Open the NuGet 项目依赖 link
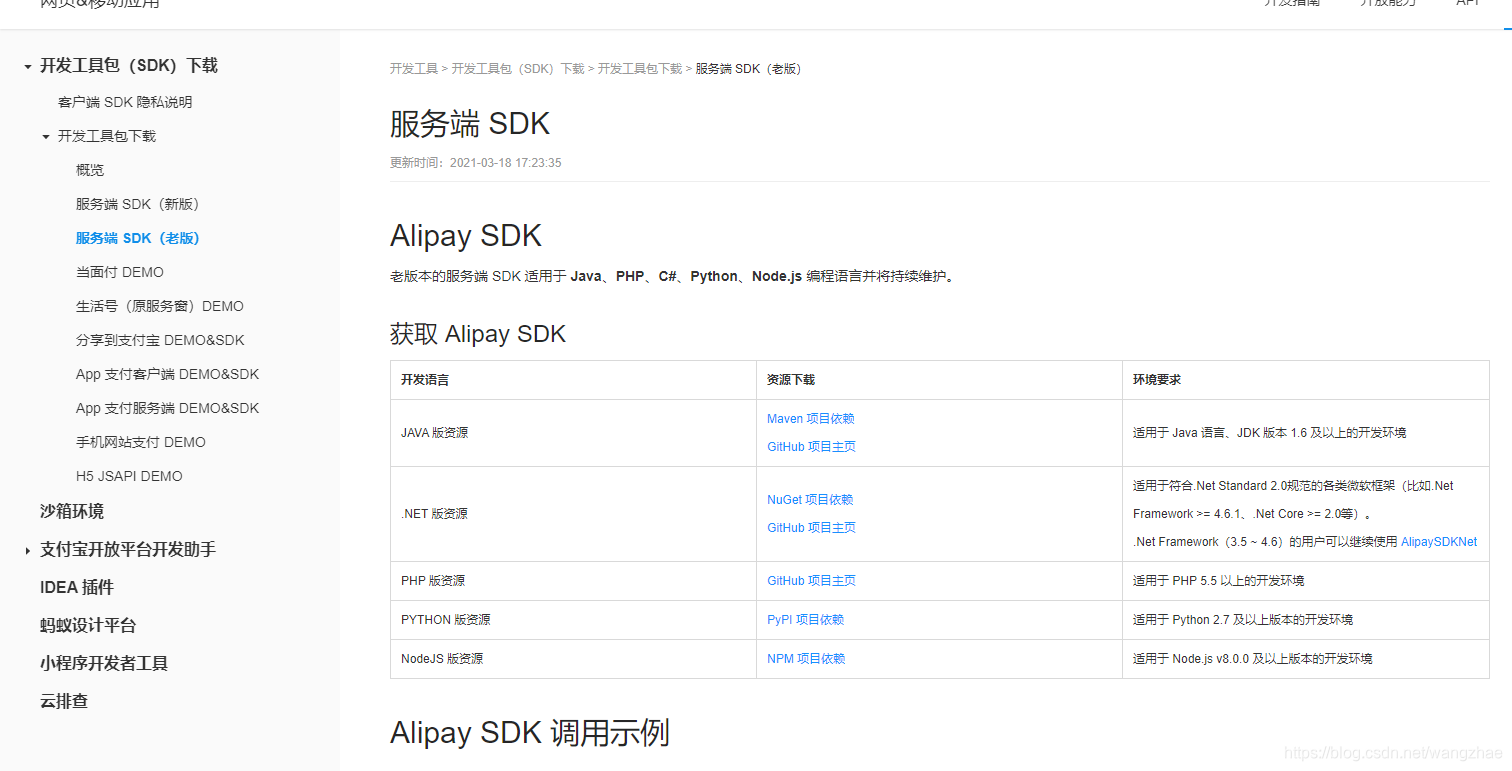This screenshot has width=1512, height=771. pyautogui.click(x=810, y=500)
